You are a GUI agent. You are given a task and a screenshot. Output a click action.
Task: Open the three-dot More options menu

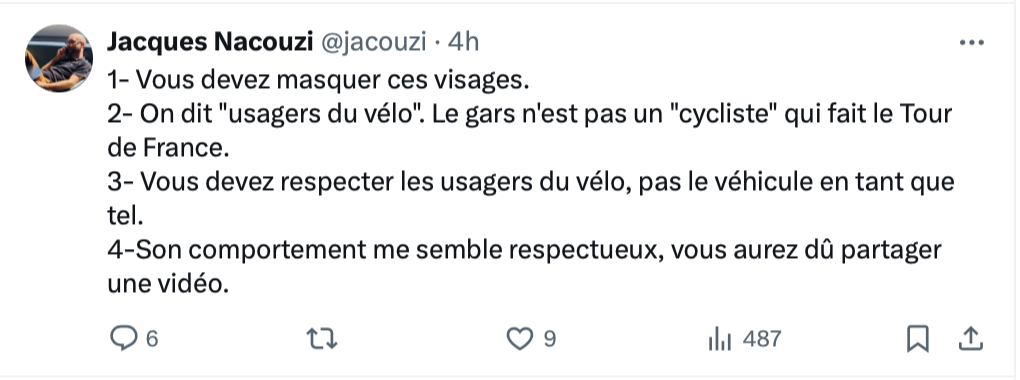tap(971, 43)
